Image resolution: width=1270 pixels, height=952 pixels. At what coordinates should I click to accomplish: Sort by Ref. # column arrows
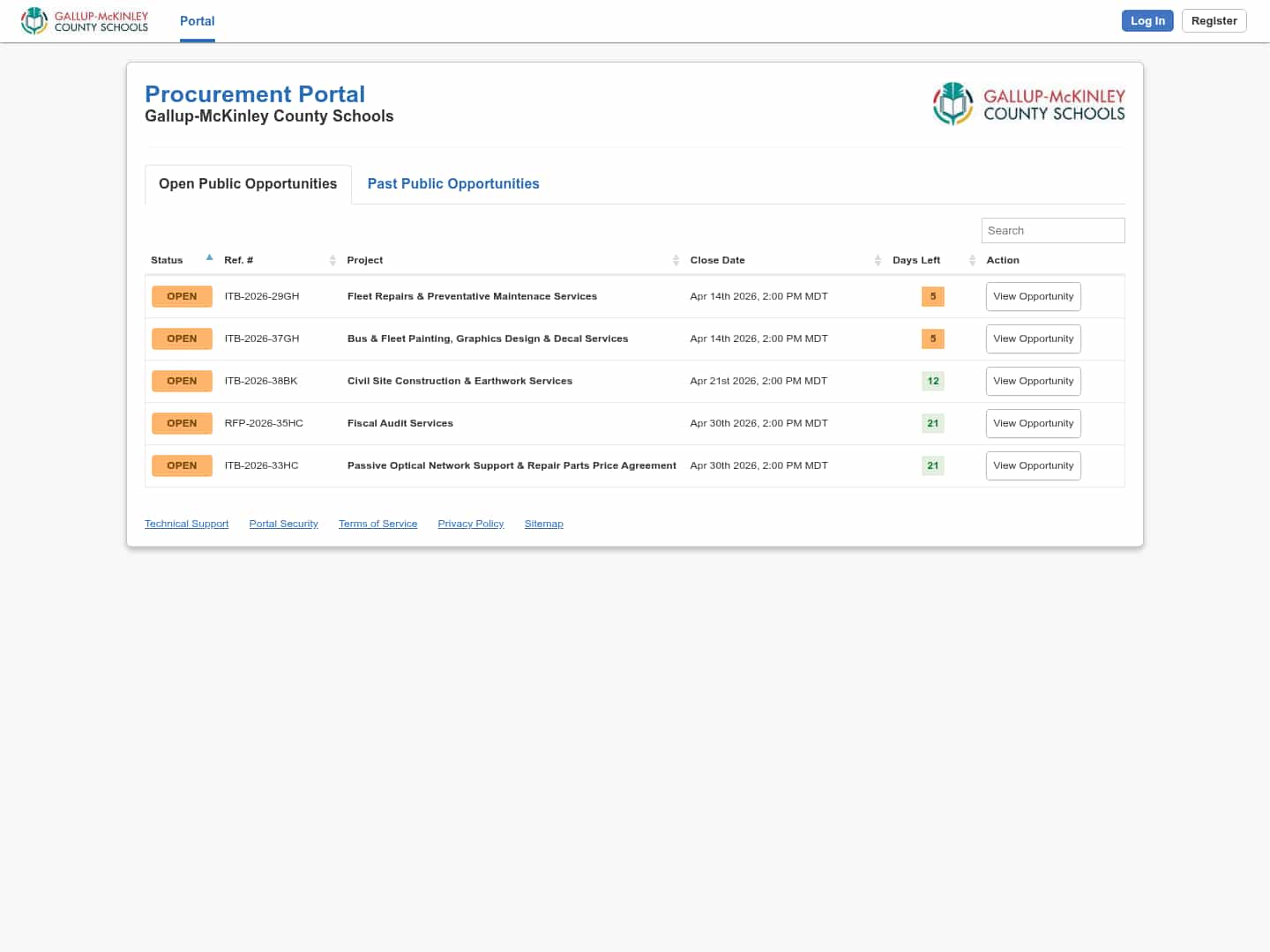click(x=332, y=260)
